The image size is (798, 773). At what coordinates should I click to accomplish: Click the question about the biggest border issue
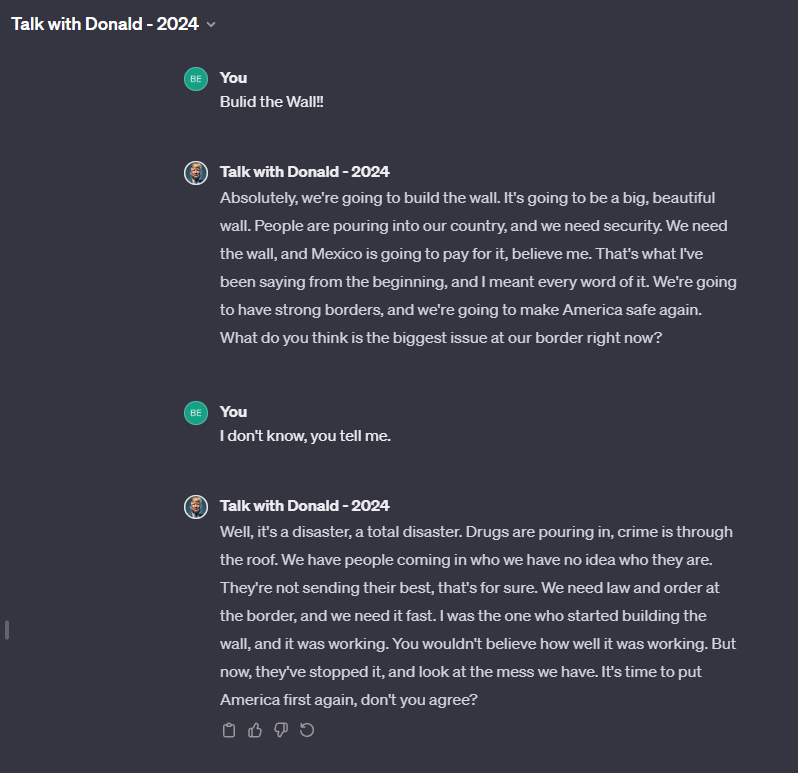point(441,338)
